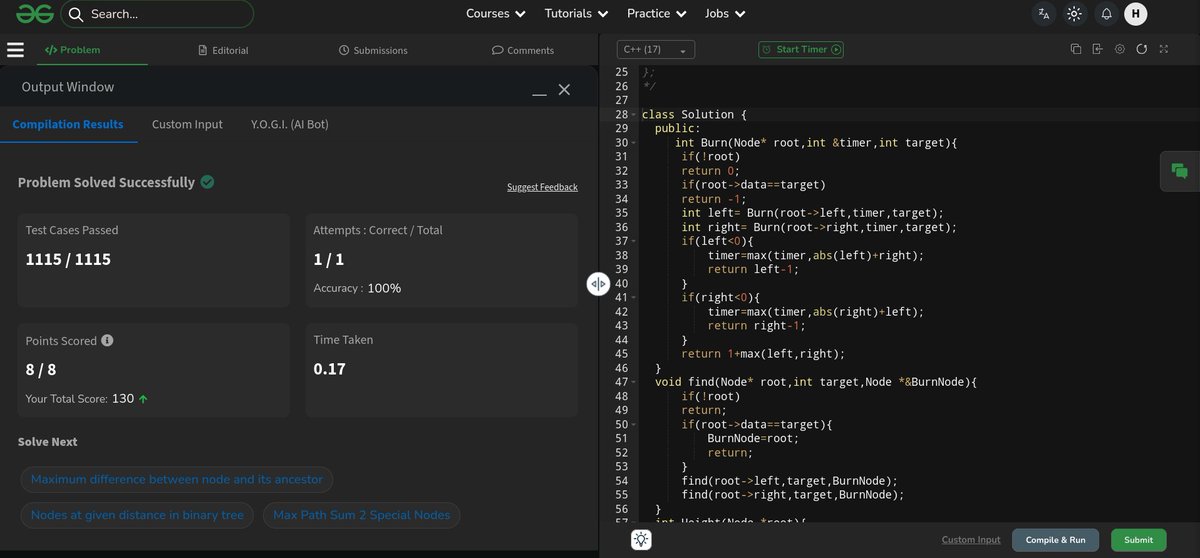Open the profile avatar H

1135,14
